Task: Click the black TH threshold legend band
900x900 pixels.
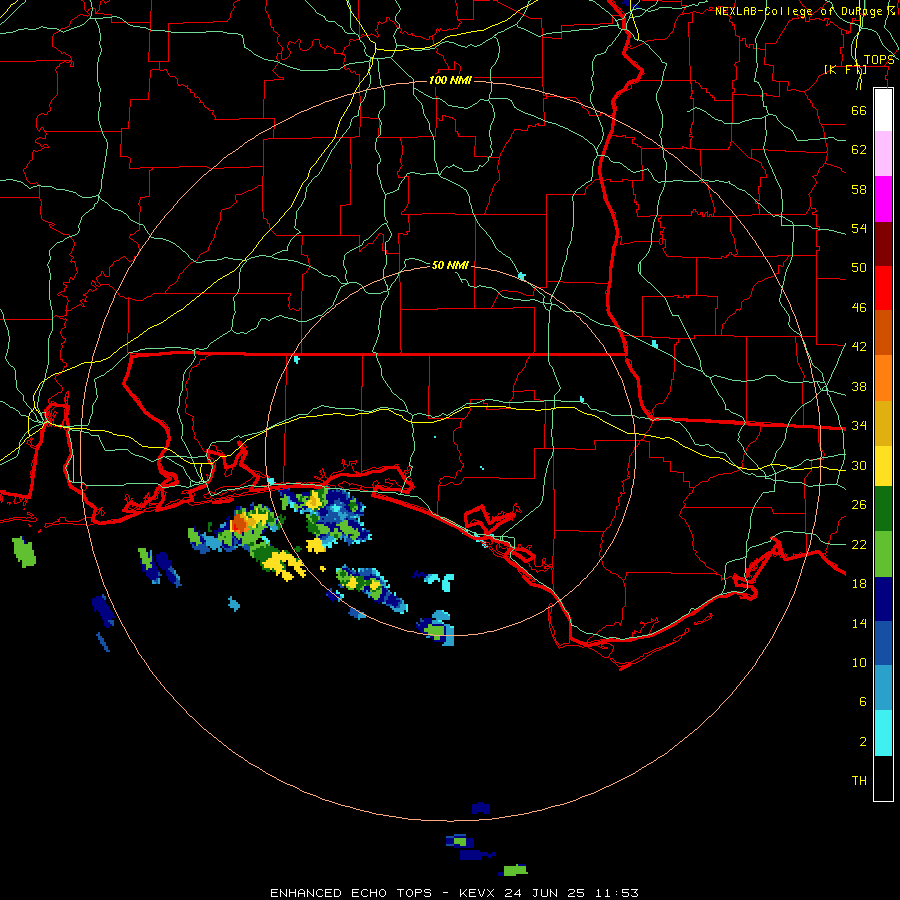Action: tap(883, 778)
